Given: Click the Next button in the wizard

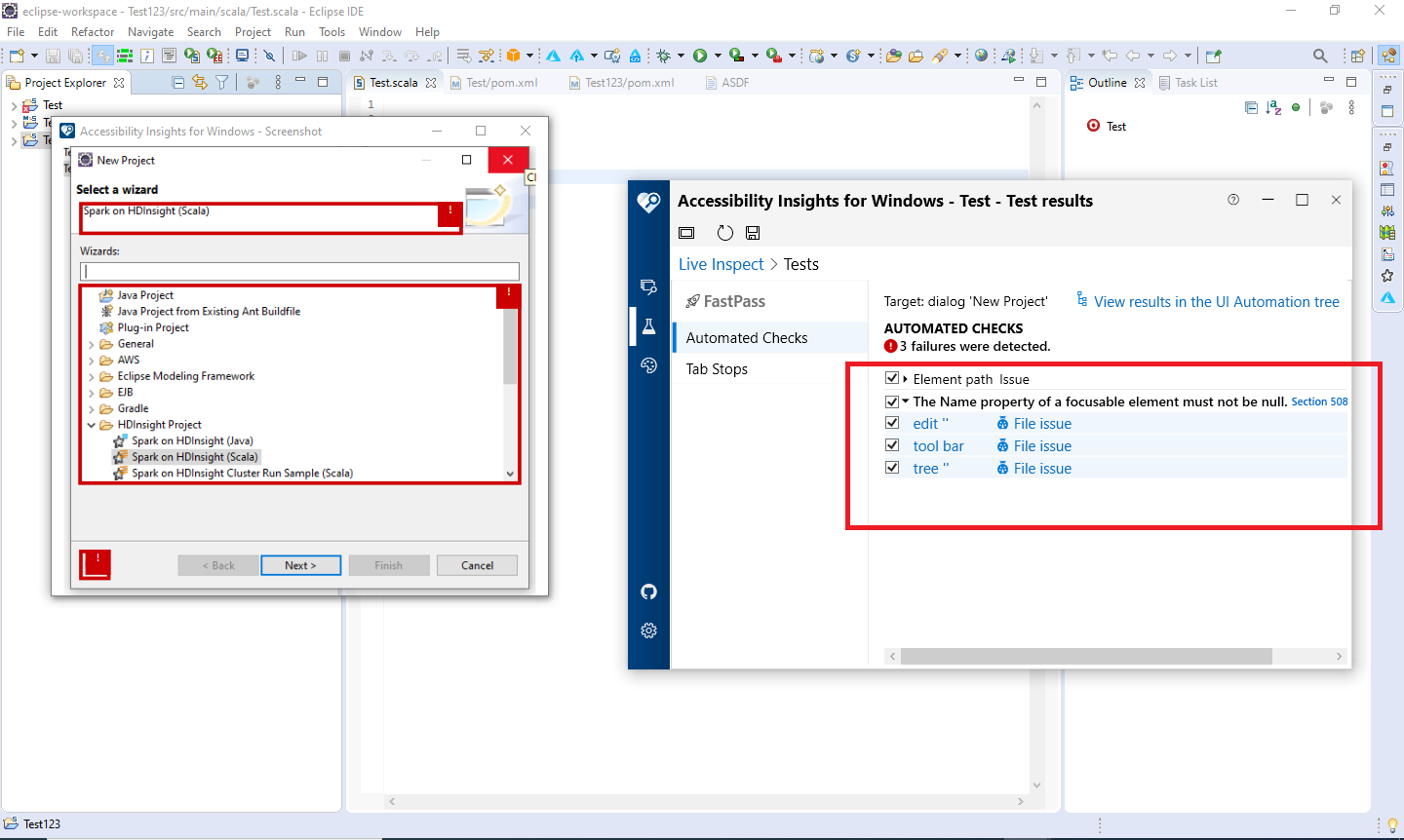Looking at the screenshot, I should point(300,565).
